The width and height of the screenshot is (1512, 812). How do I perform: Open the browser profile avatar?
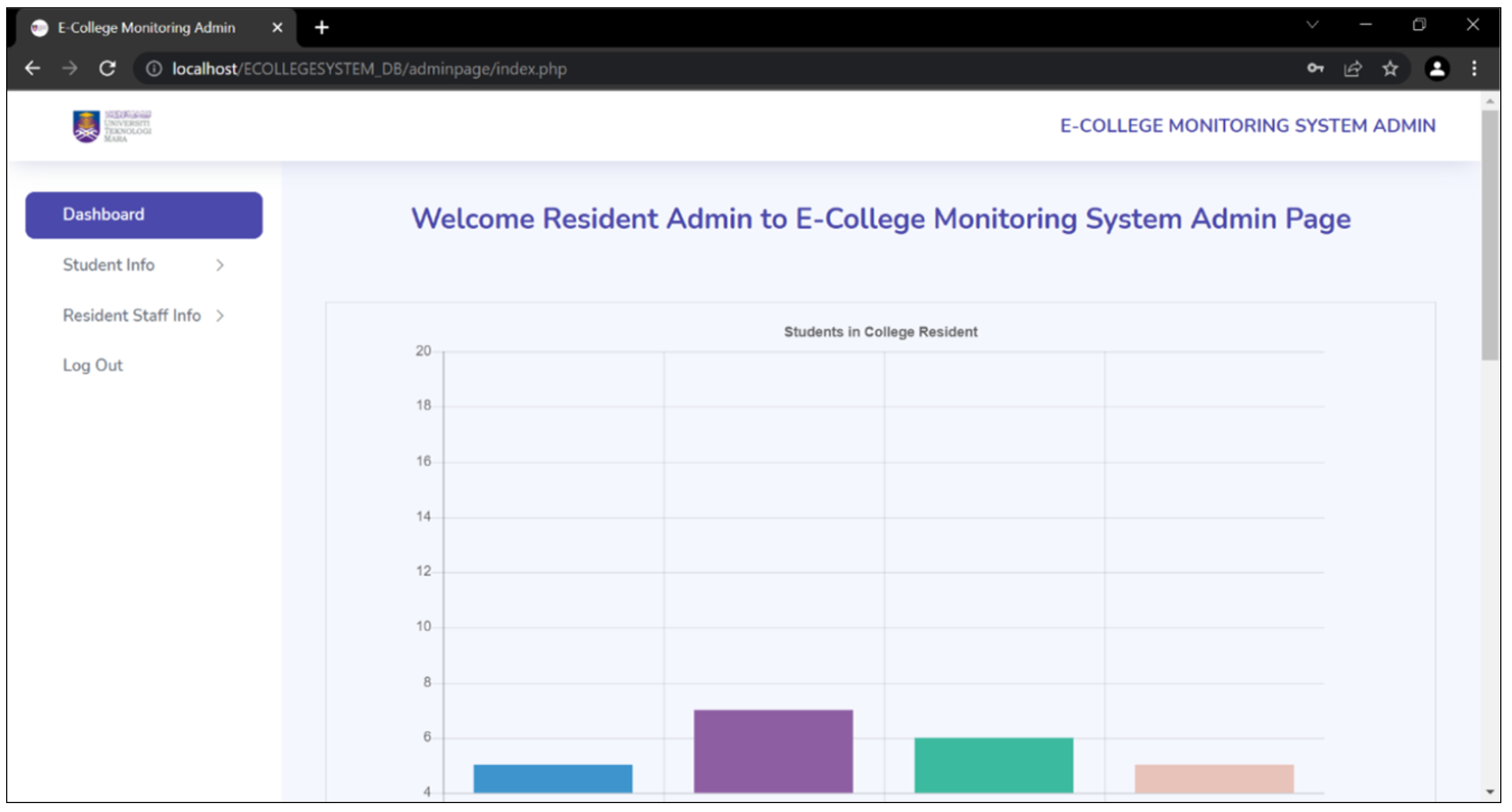(1436, 69)
